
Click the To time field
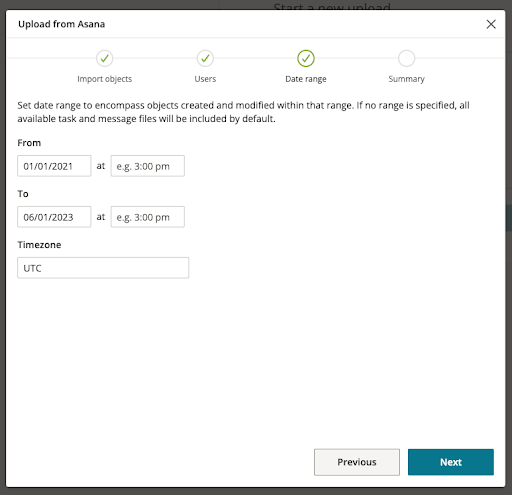[x=148, y=217]
